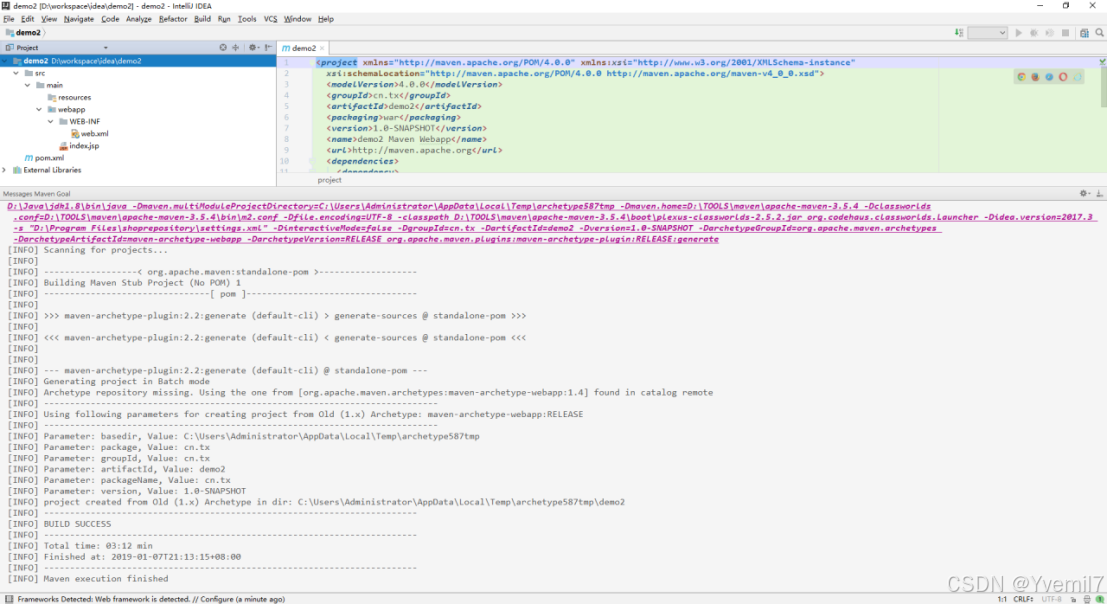The image size is (1108, 604).
Task: Click the CRLF line separator status
Action: [x=1023, y=599]
